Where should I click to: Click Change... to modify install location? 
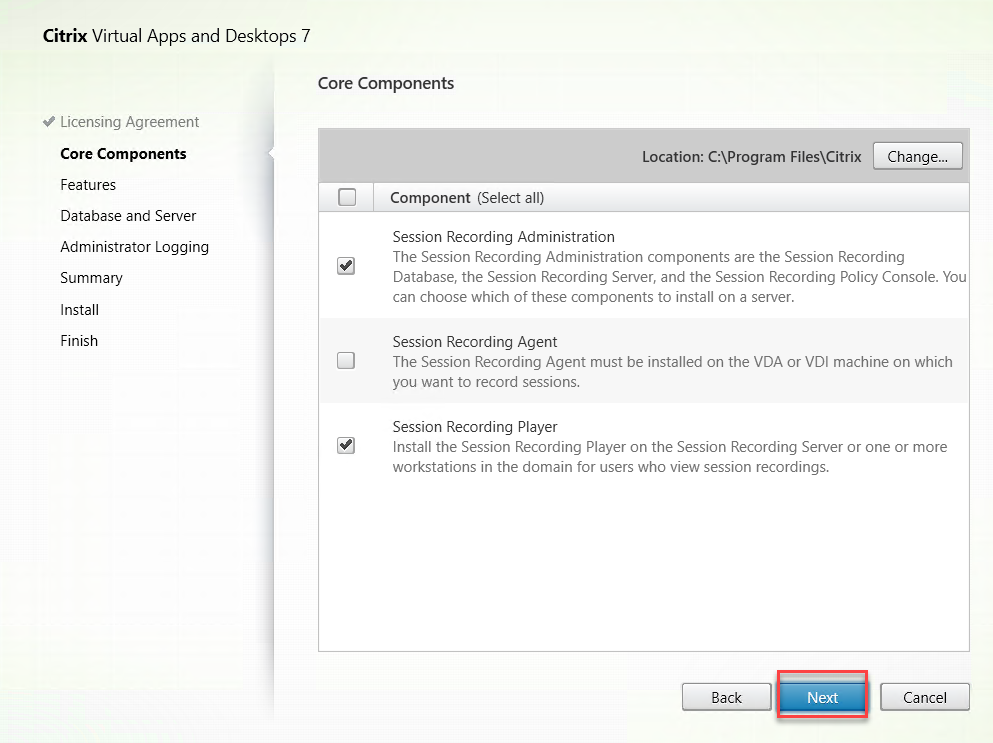click(917, 156)
